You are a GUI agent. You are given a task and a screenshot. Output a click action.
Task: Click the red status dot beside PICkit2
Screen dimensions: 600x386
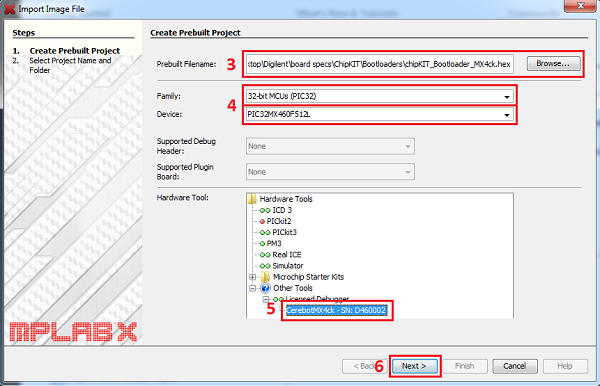262,222
